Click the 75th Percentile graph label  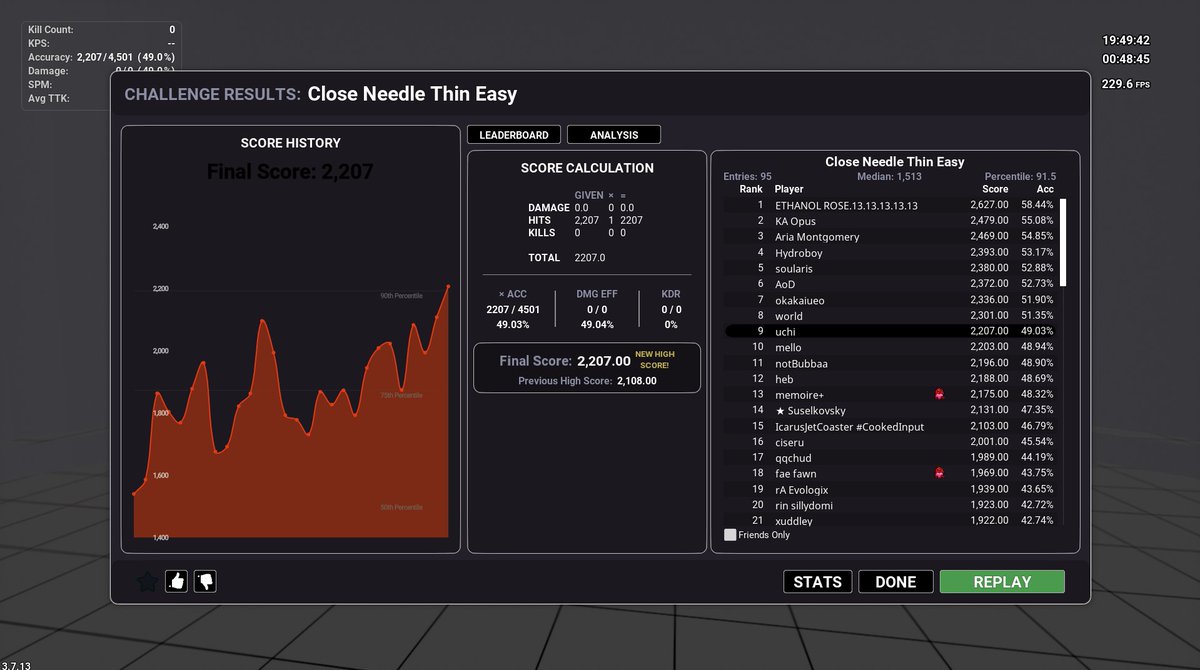pyautogui.click(x=402, y=395)
